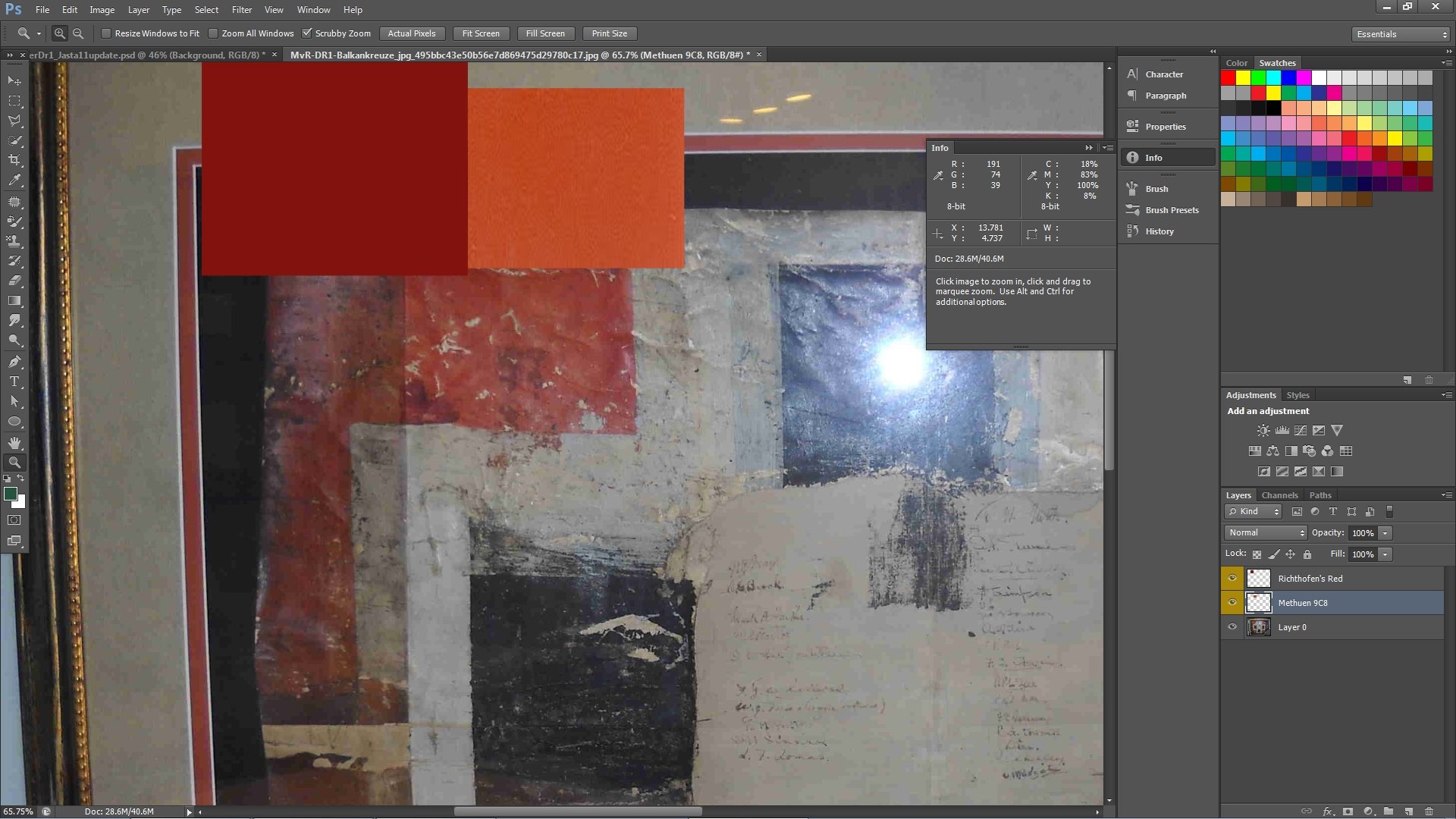
Task: Open the Essentials workspace dropdown
Action: click(1401, 34)
